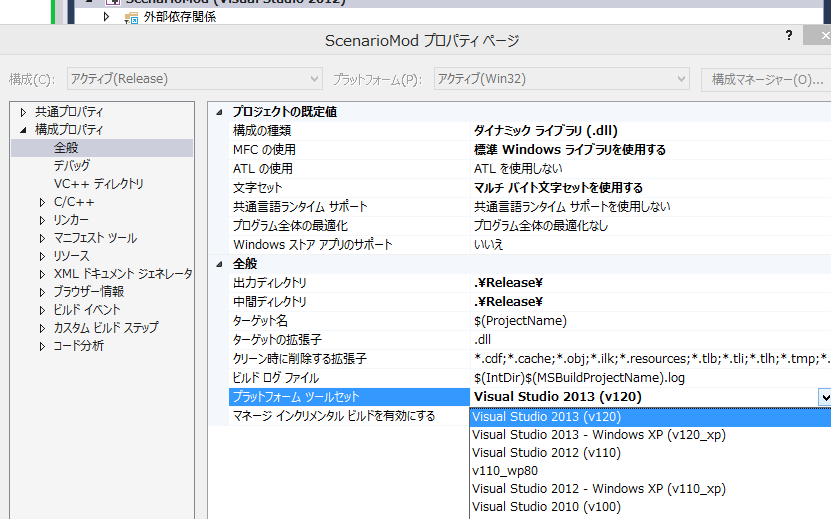Select デバッグ in the property tree
The height and width of the screenshot is (519, 831).
click(71, 166)
